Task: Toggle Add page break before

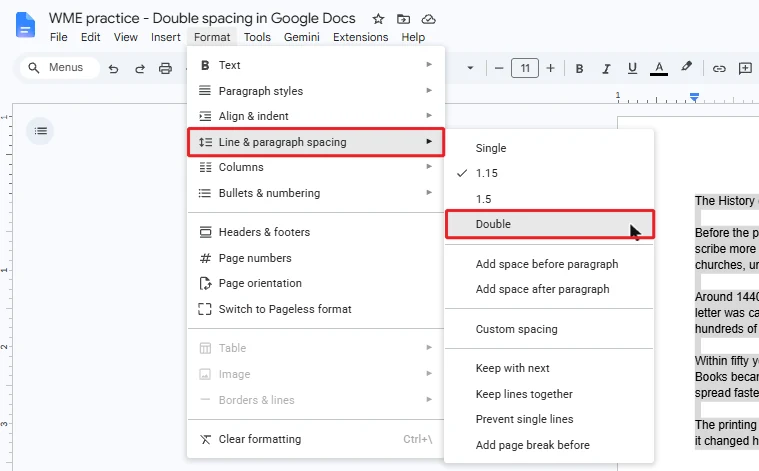Action: pos(549,445)
